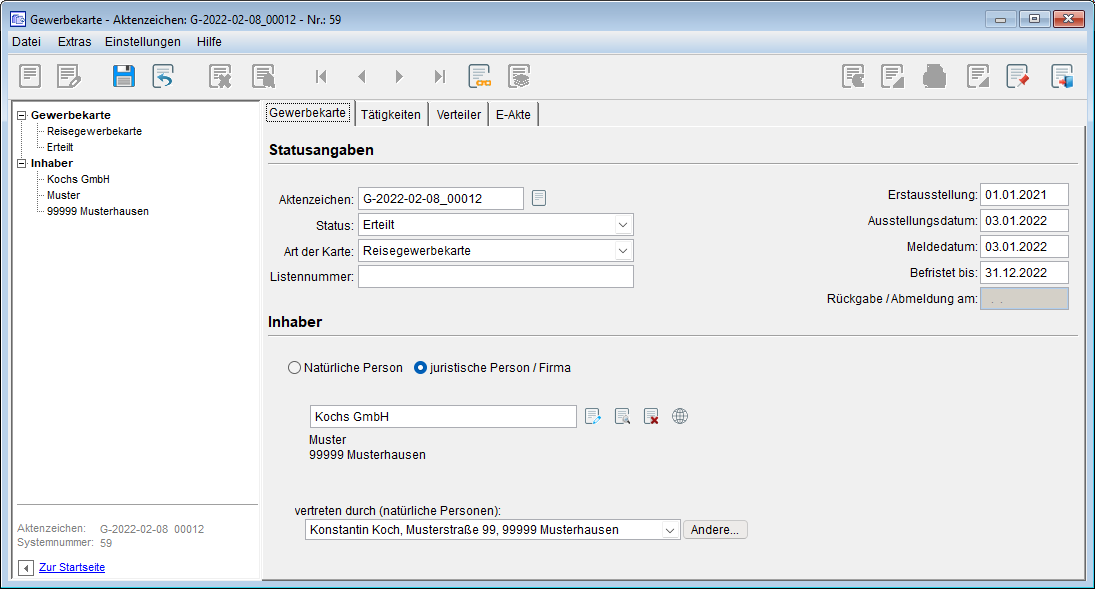Switch to the Tätigkeiten tab

pyautogui.click(x=390, y=115)
